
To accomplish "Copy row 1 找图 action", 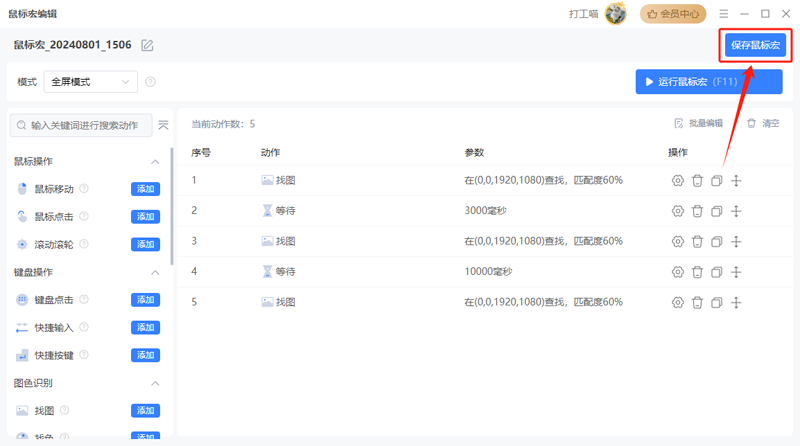I will [716, 181].
